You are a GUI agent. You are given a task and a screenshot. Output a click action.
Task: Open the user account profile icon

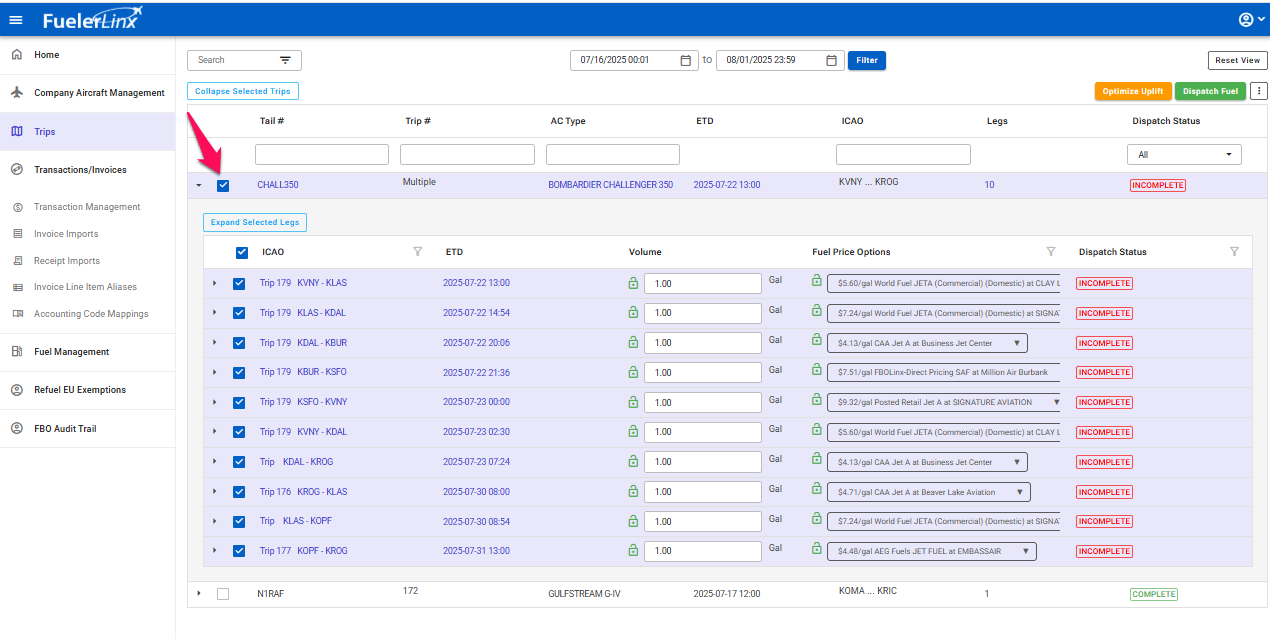pos(1246,20)
